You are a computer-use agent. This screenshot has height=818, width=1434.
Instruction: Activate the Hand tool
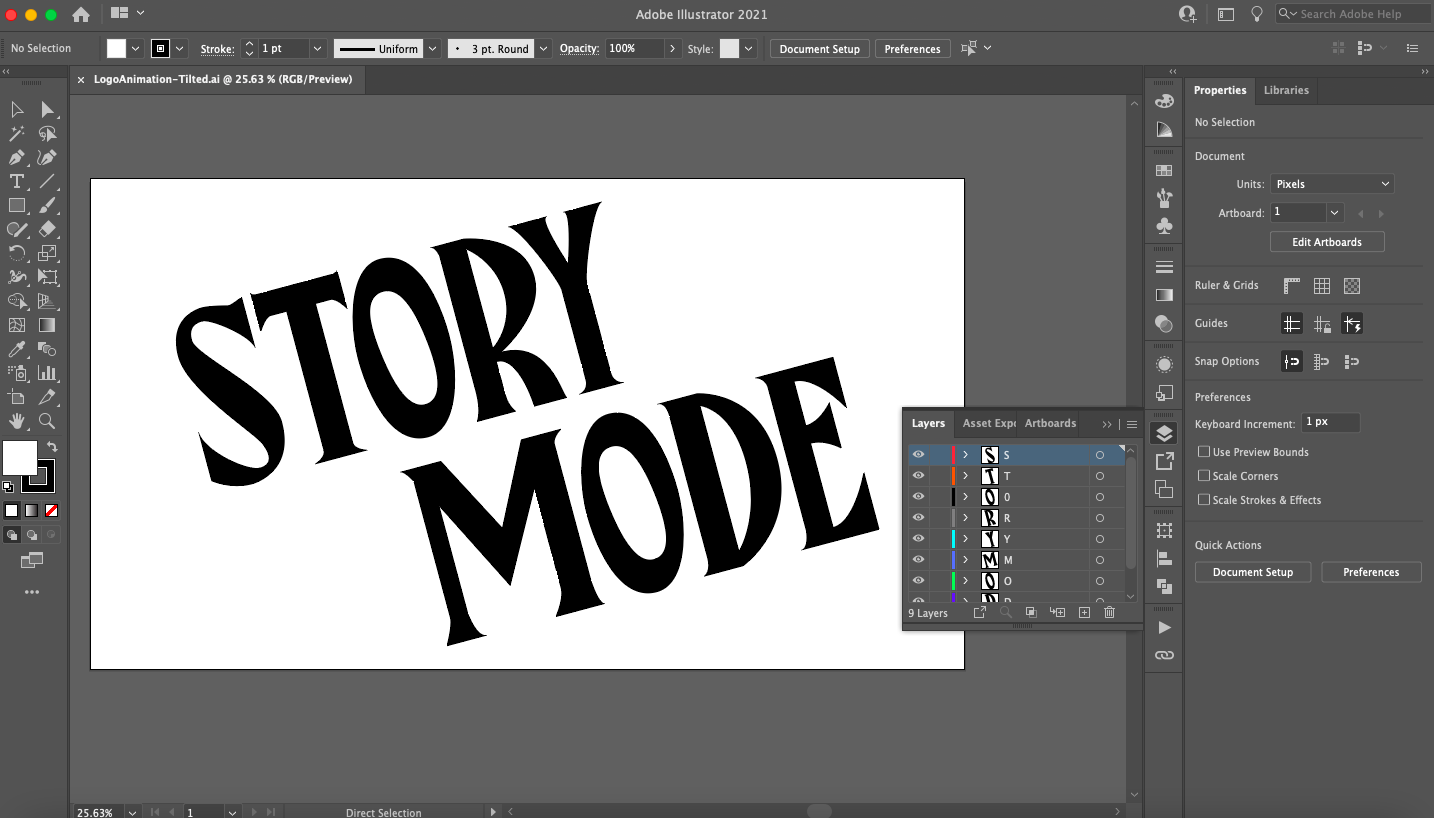(16, 421)
